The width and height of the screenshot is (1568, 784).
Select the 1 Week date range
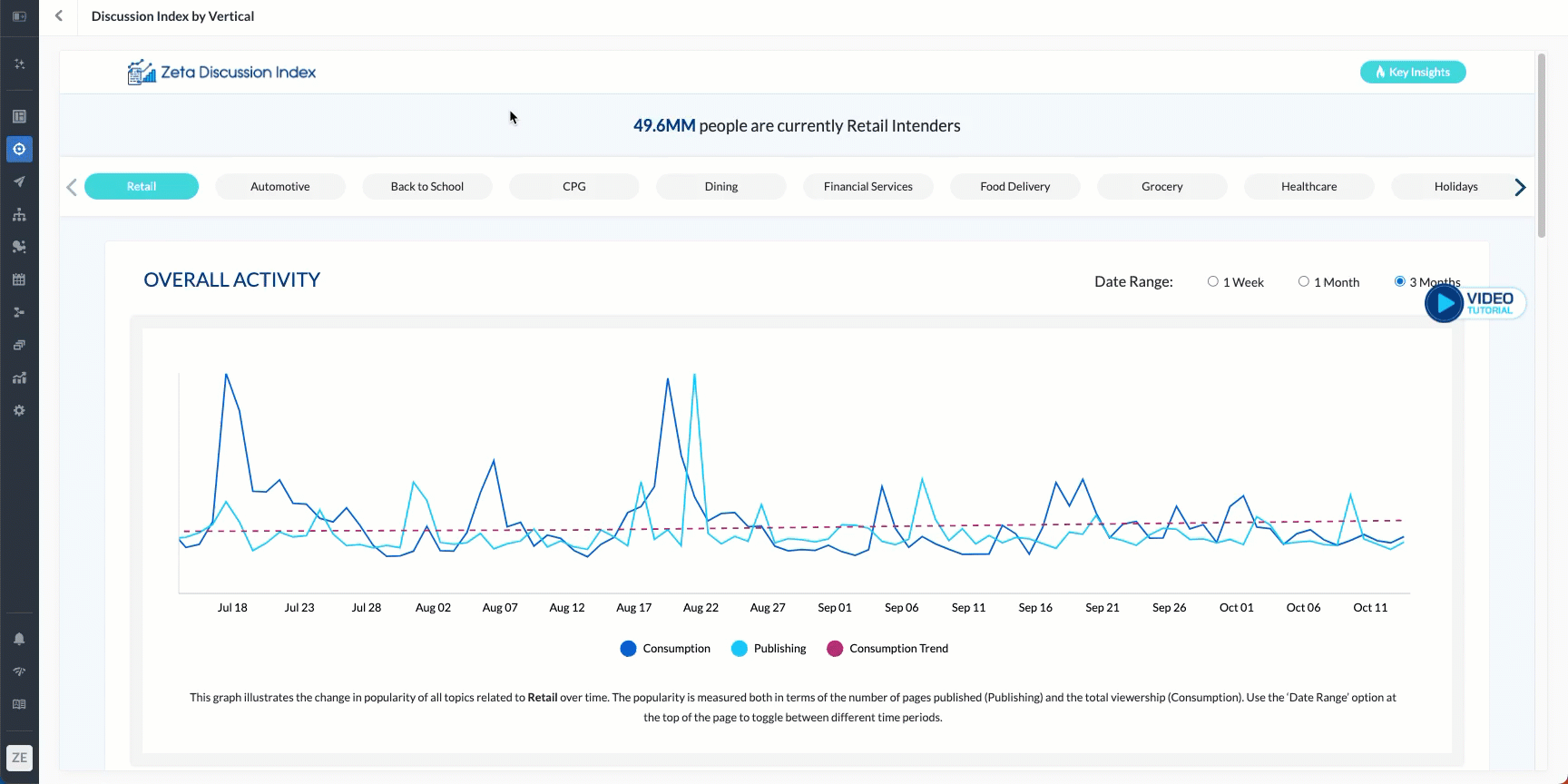point(1212,281)
